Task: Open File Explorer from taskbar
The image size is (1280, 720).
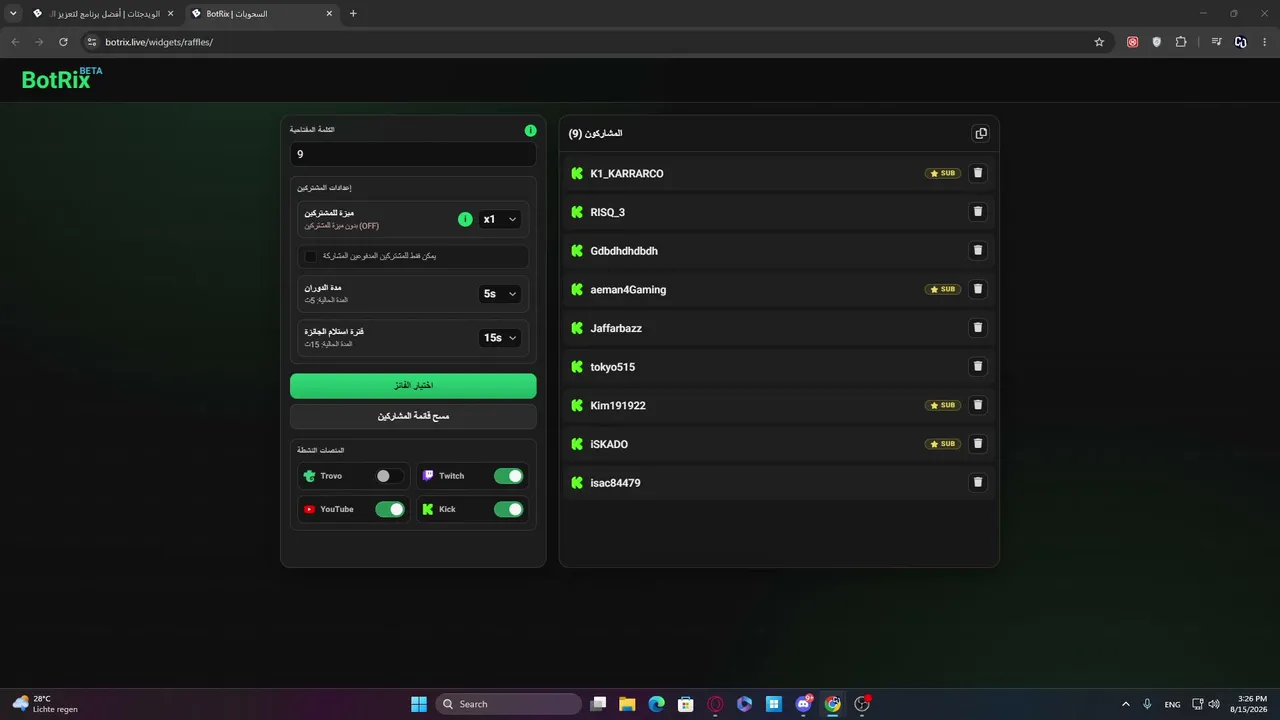Action: coord(627,704)
